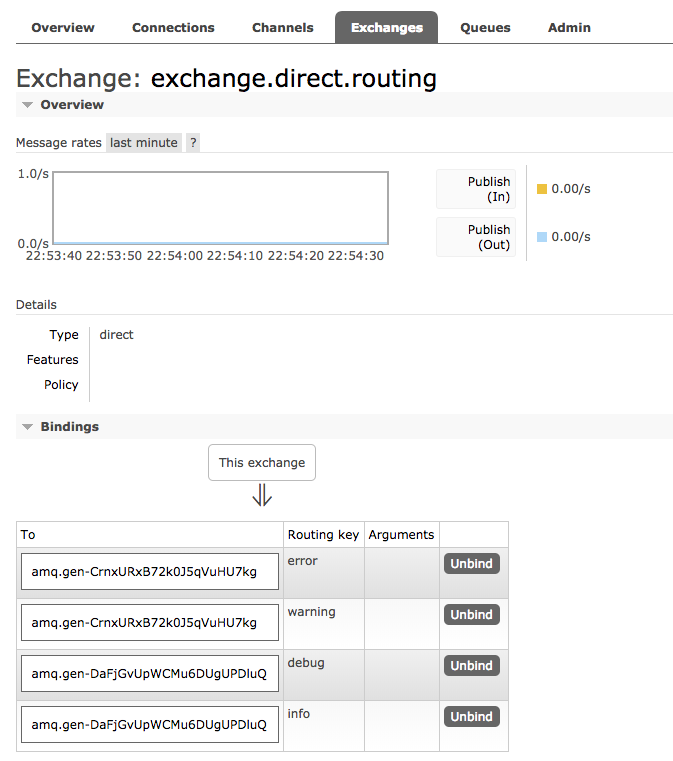Collapse the Overview section triangle
The width and height of the screenshot is (673, 761).
click(28, 105)
